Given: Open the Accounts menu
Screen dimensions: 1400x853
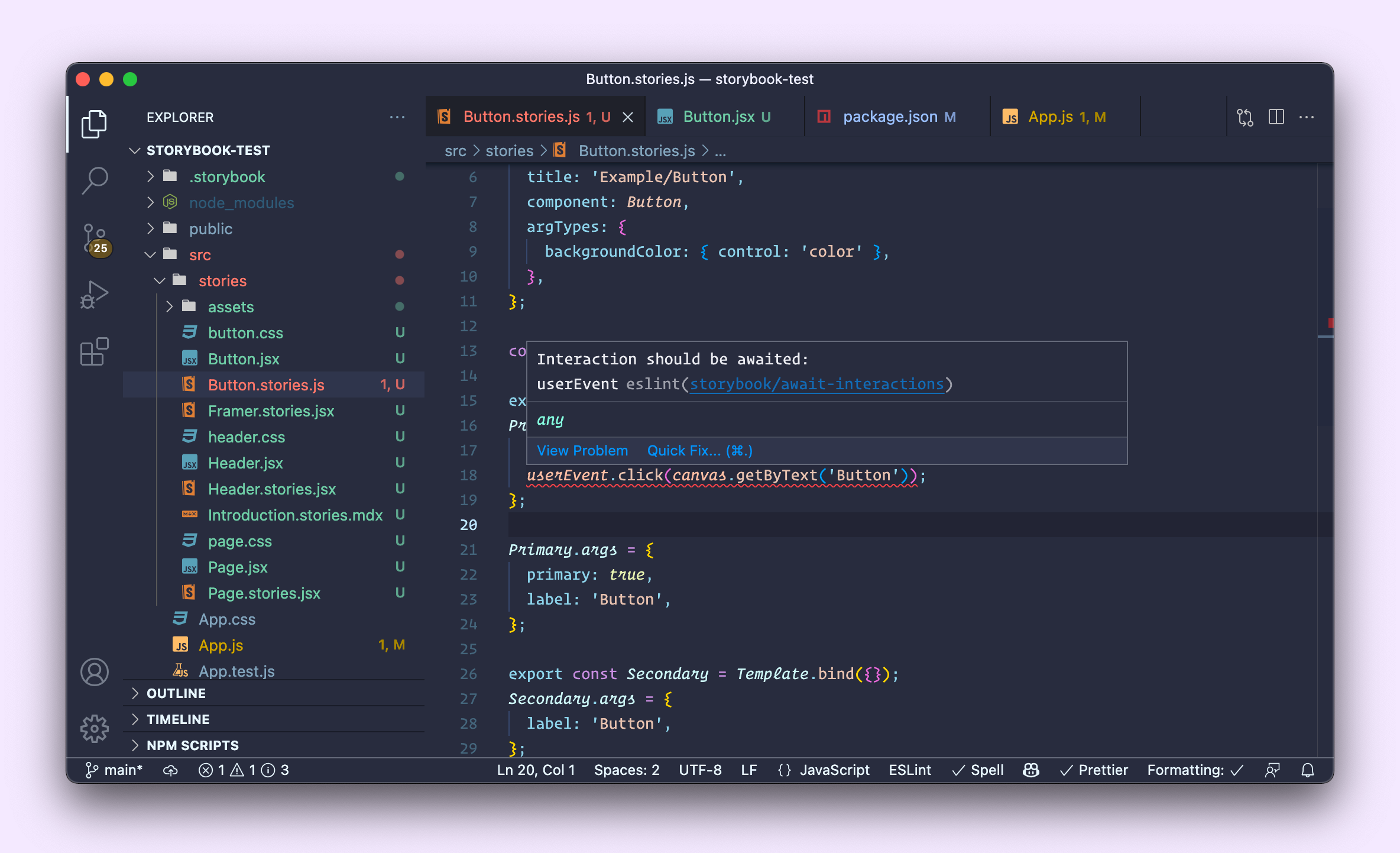Looking at the screenshot, I should [95, 672].
